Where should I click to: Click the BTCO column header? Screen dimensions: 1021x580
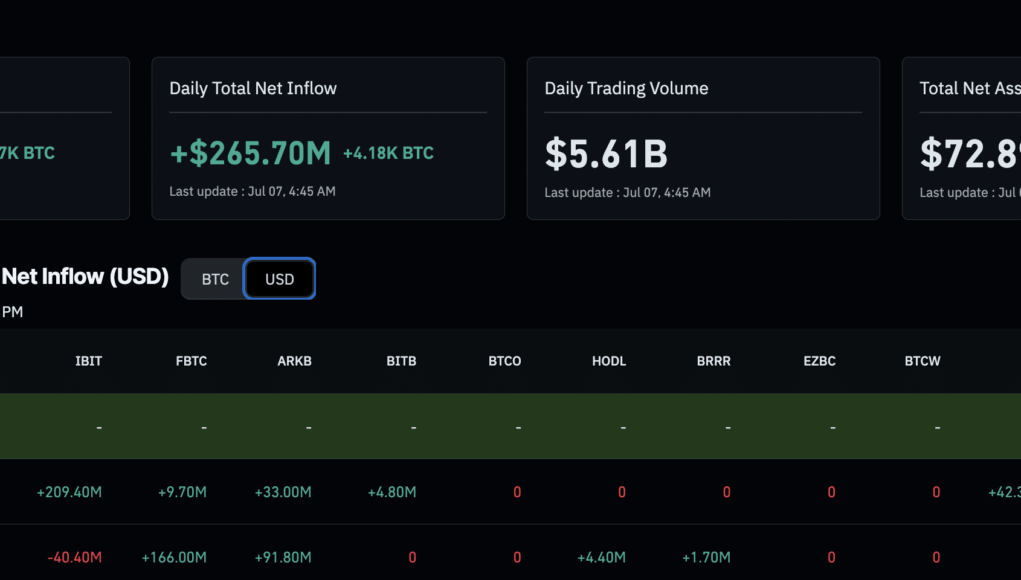coord(505,361)
